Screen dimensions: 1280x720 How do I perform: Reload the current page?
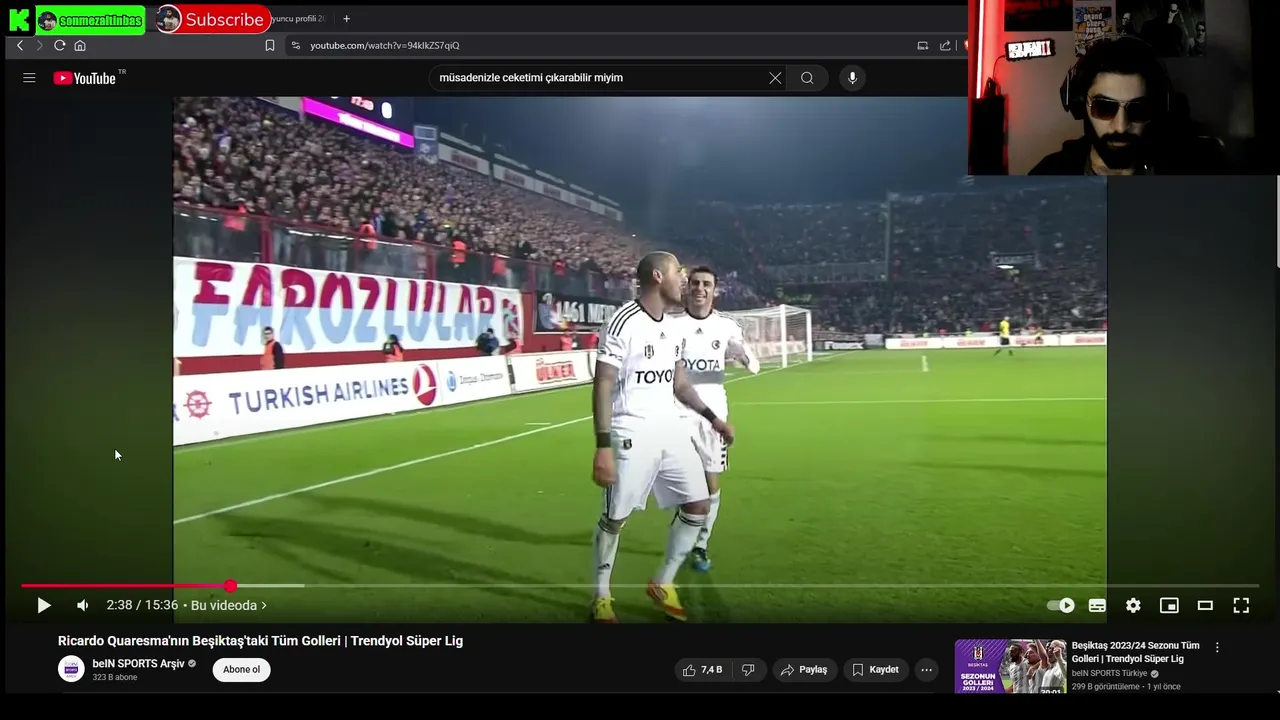tap(59, 45)
